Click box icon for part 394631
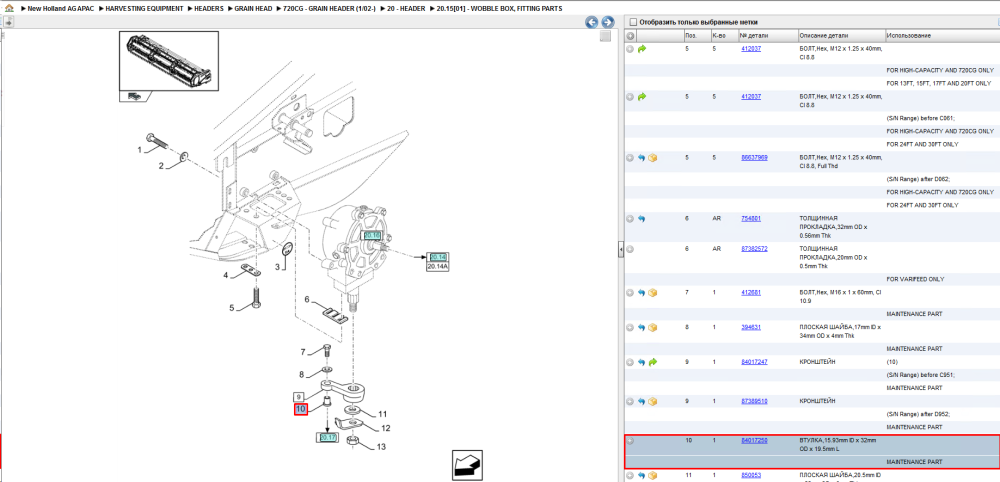 pos(653,328)
